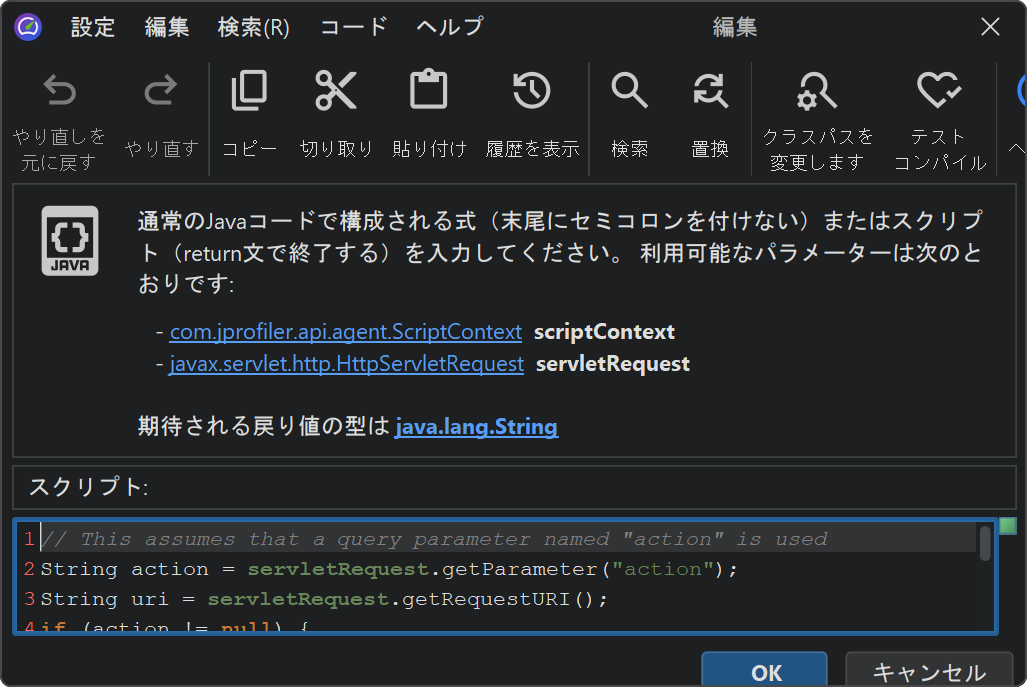Open the javax.servlet.http.HttpServletRequest link

coord(346,364)
